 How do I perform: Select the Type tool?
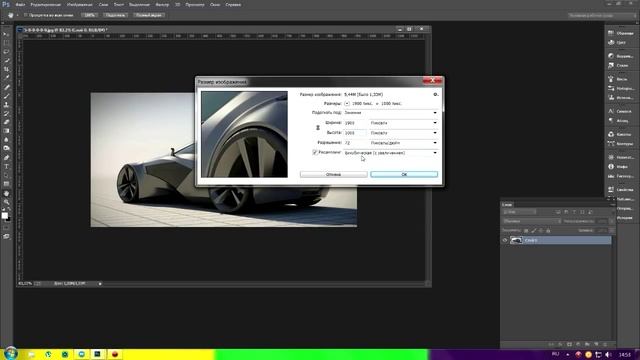tap(6, 167)
